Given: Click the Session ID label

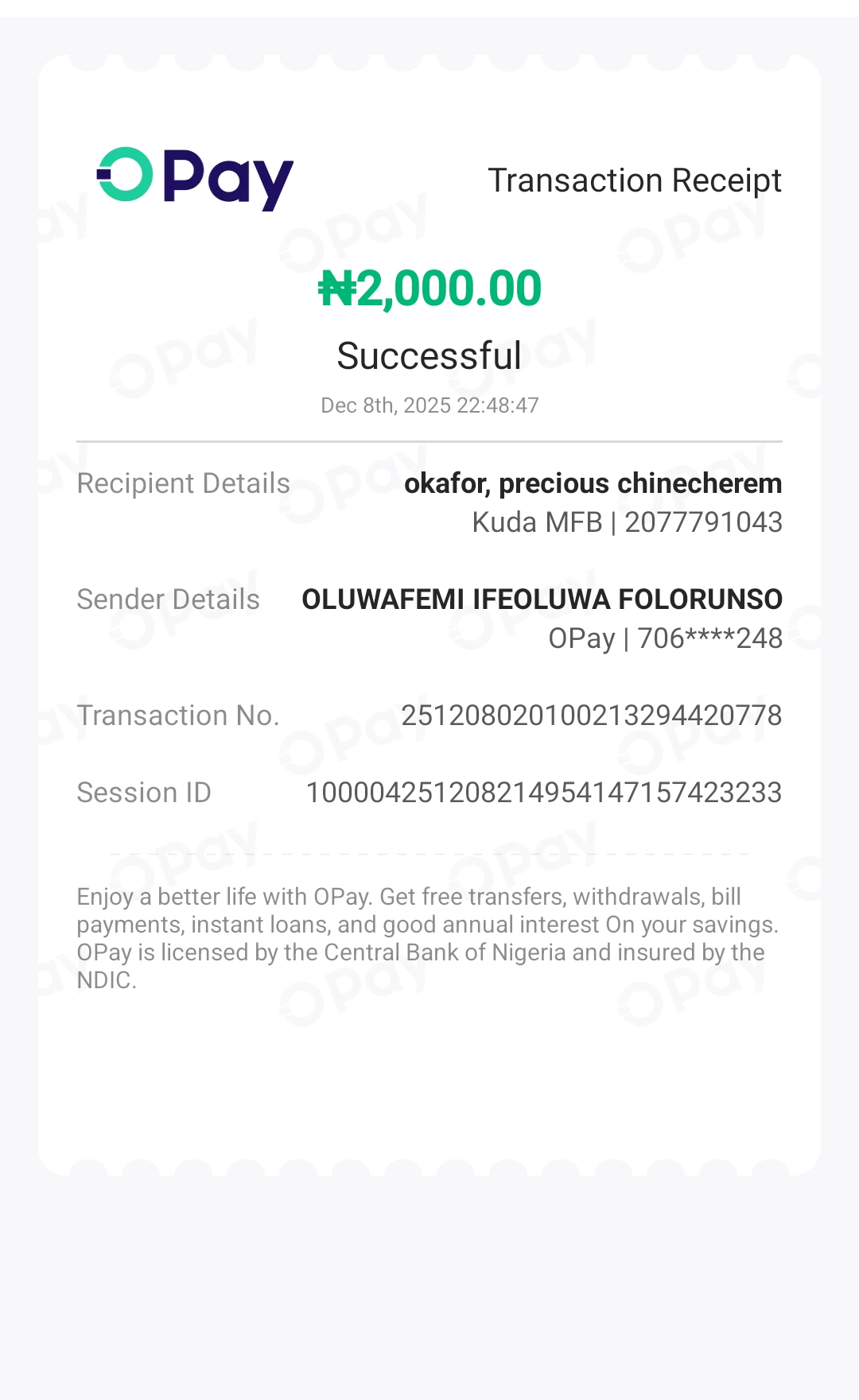Looking at the screenshot, I should click(144, 793).
